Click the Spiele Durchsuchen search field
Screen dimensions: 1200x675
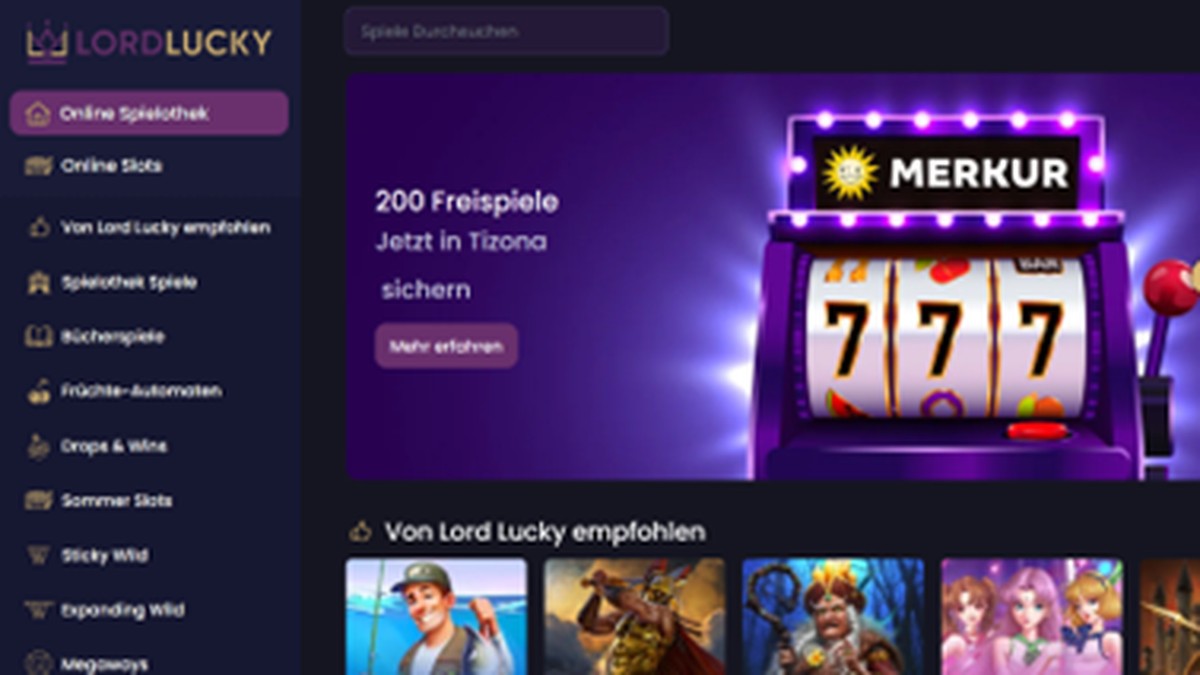506,31
